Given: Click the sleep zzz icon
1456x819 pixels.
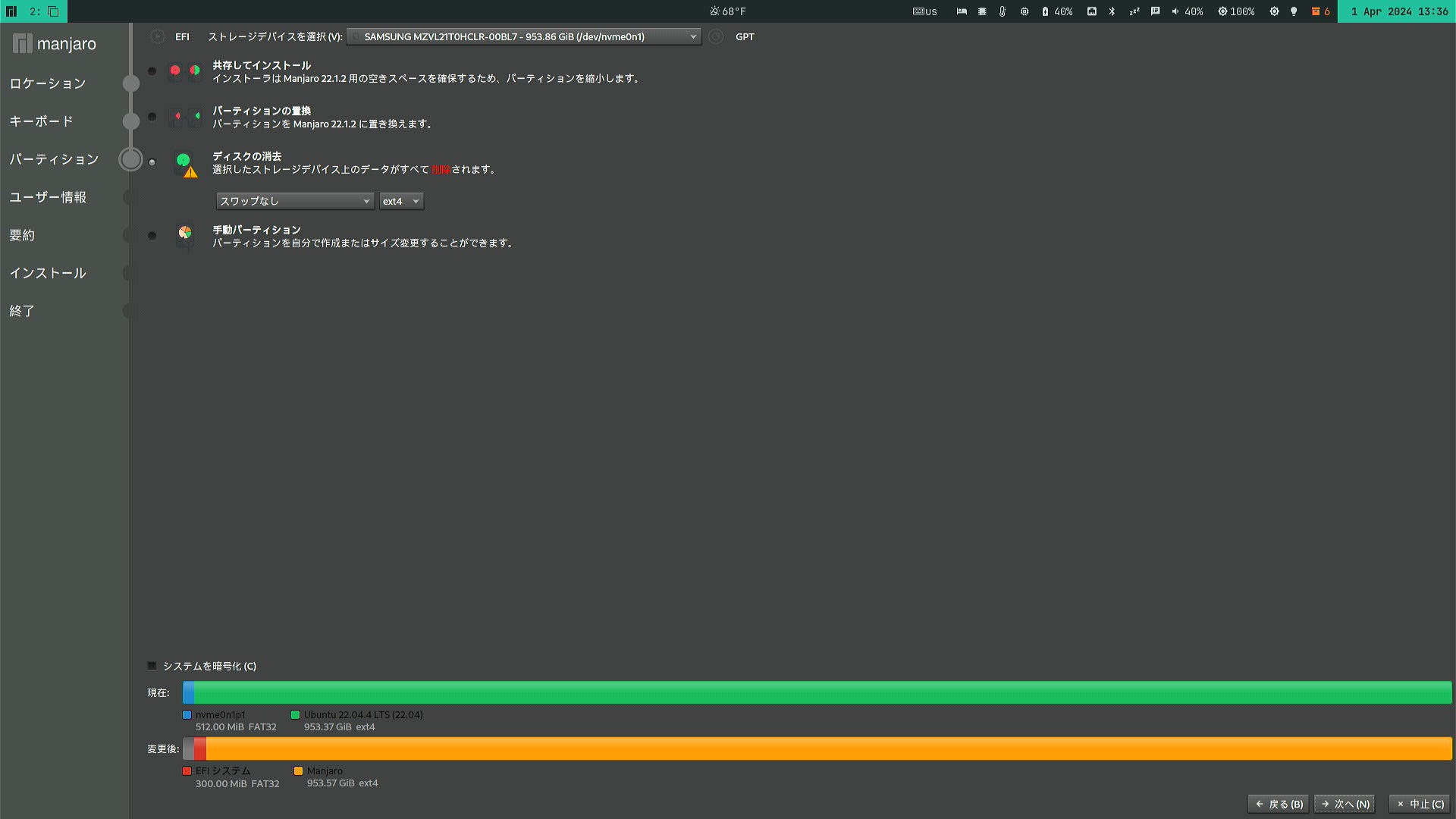Looking at the screenshot, I should [1134, 11].
